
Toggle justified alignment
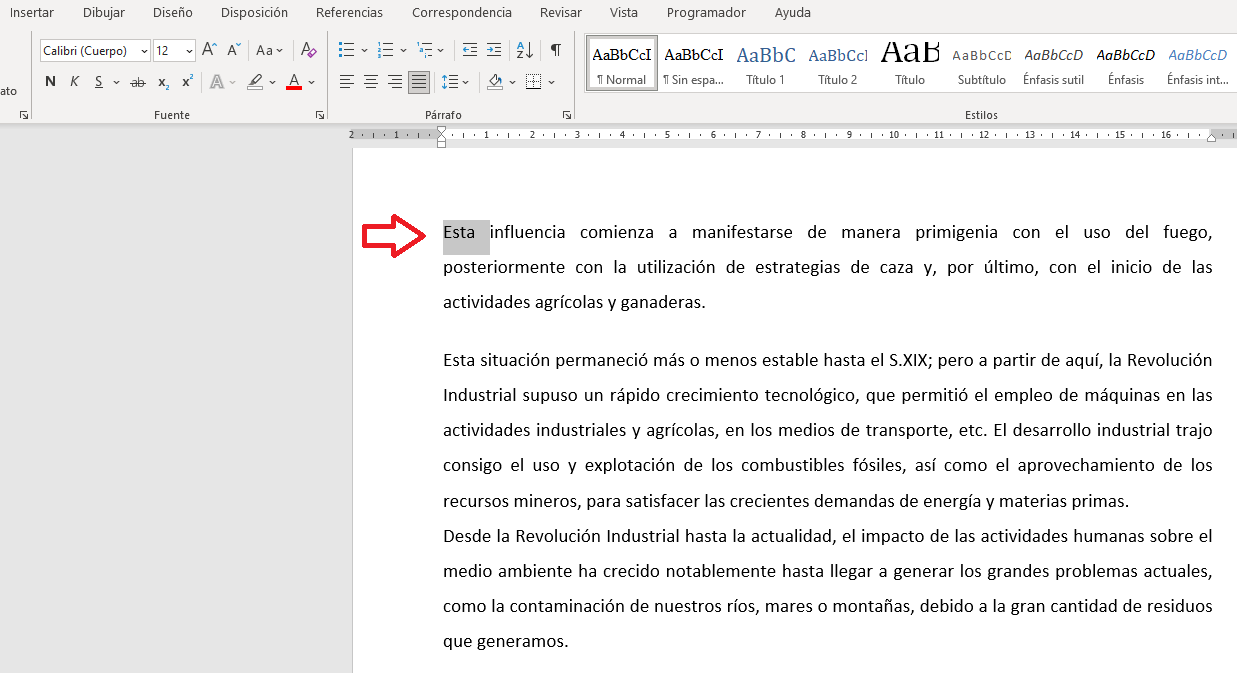419,82
